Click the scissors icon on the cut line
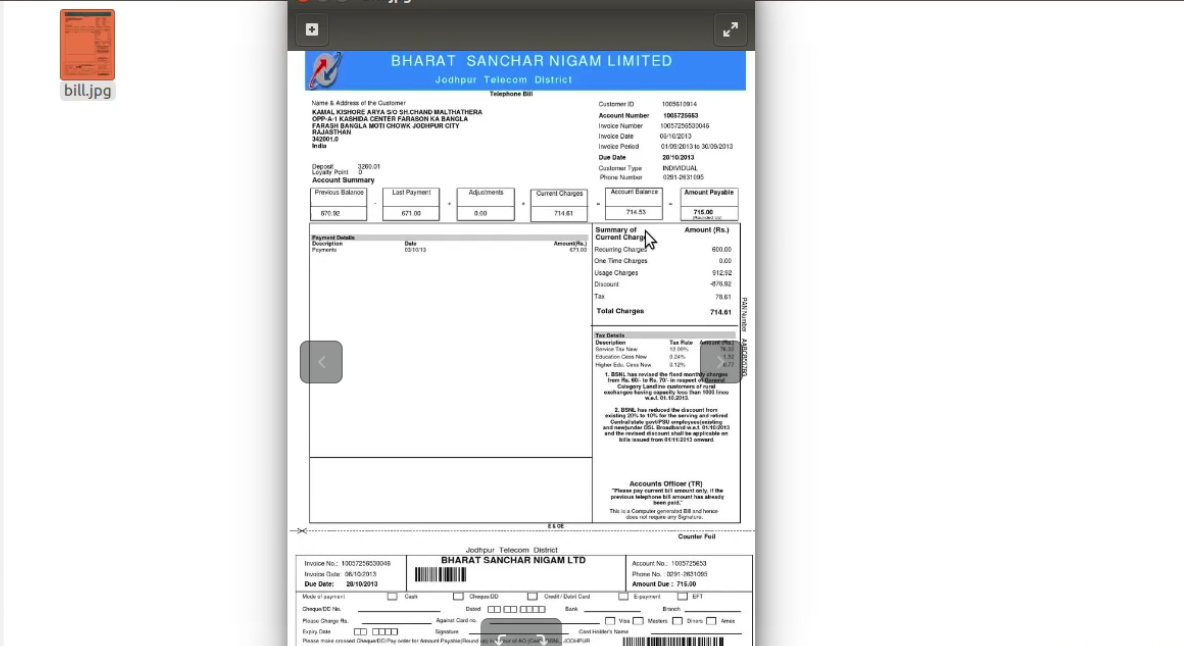1184x646 pixels. 302,531
